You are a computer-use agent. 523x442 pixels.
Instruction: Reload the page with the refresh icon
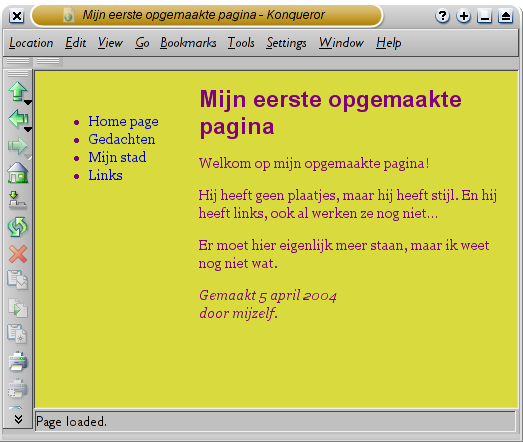tap(17, 227)
